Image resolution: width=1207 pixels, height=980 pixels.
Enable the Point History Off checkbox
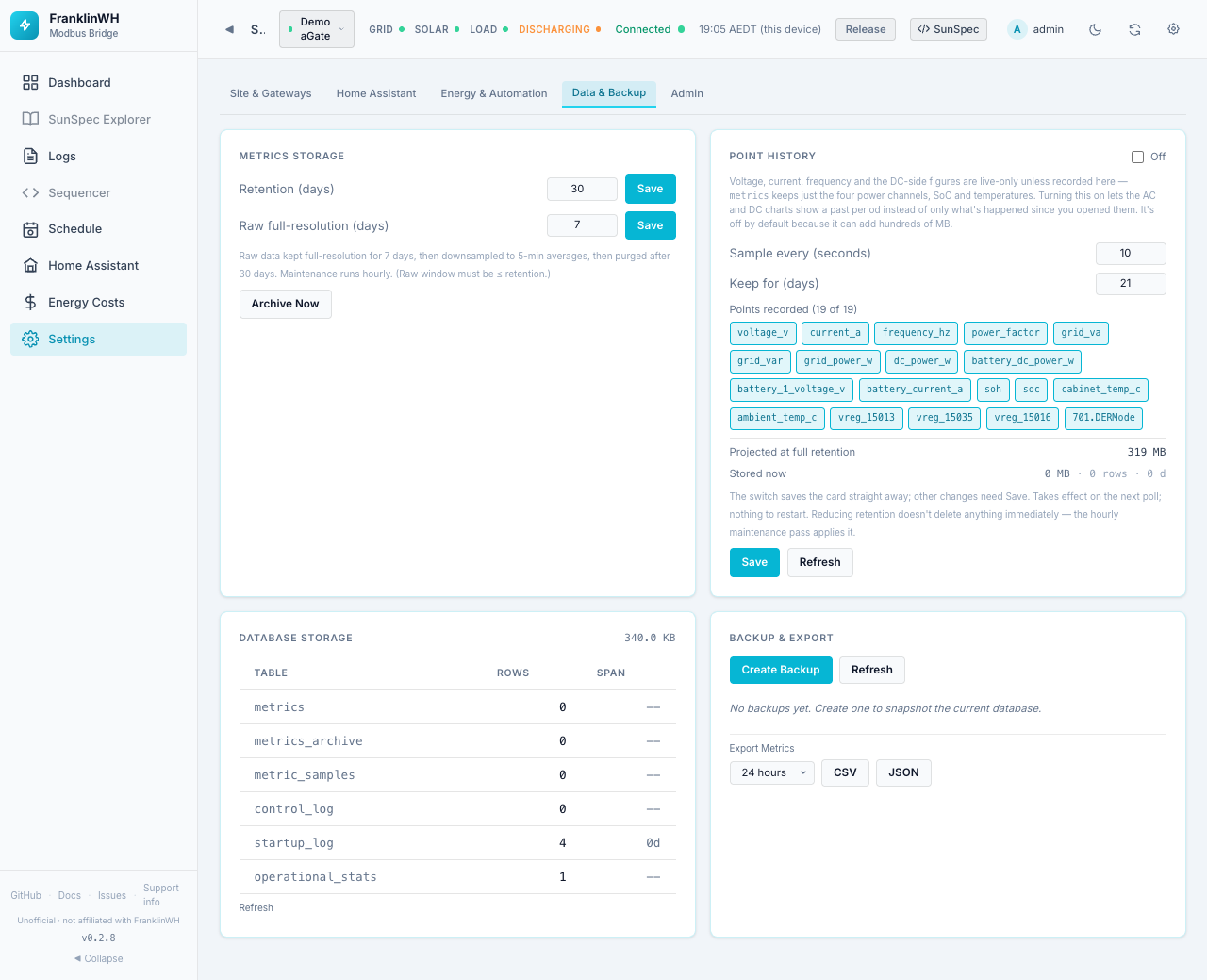[x=1137, y=157]
